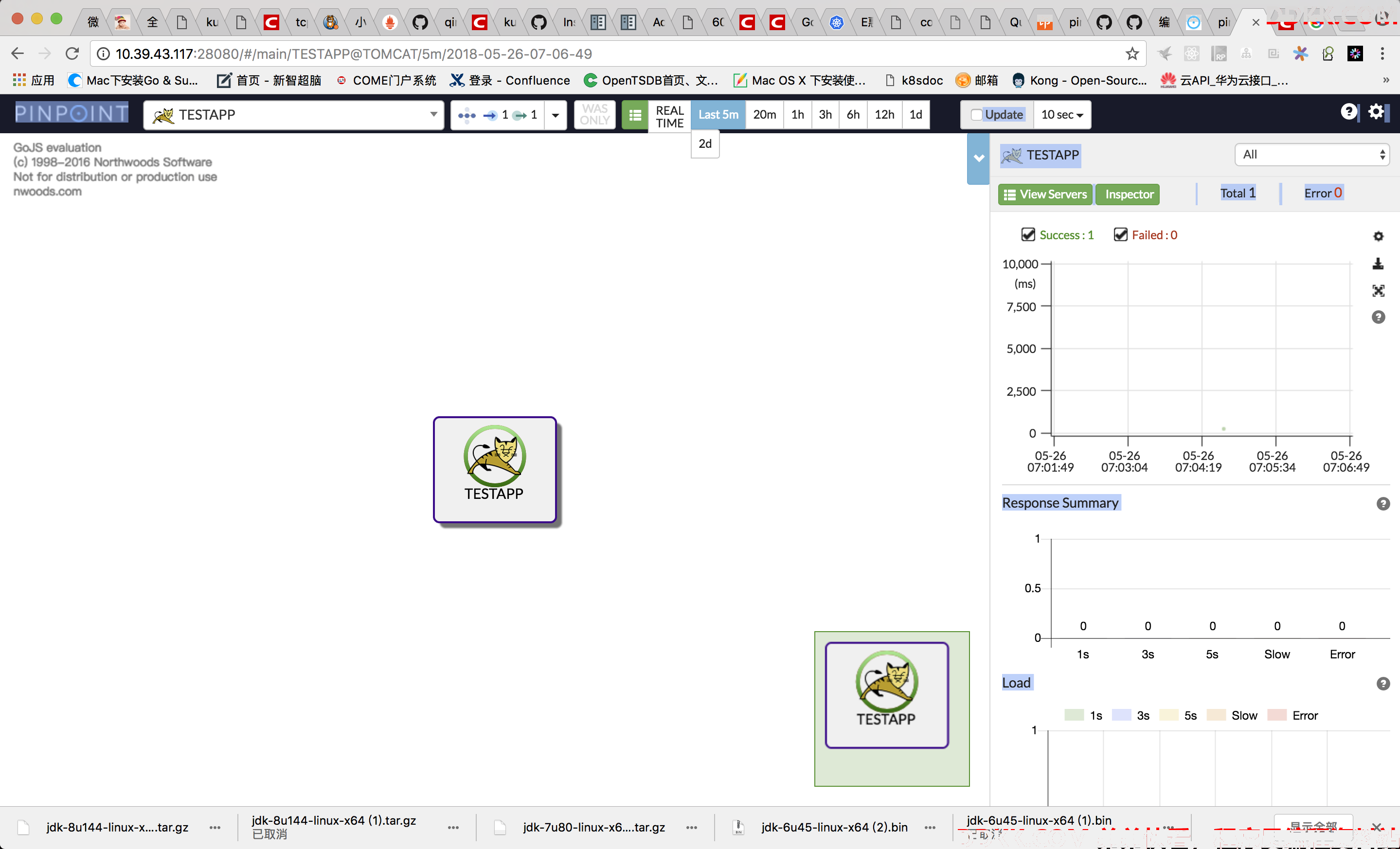Close the downloads bar
1400x849 pixels.
[1376, 827]
